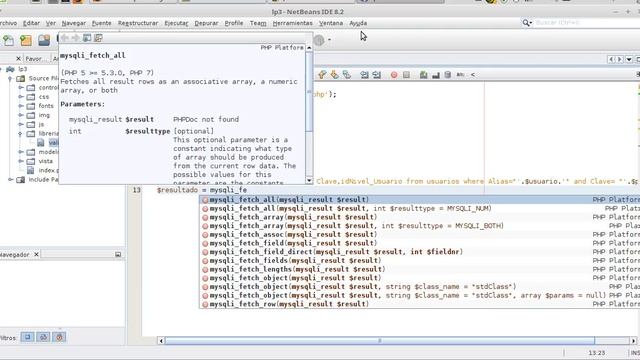Go back in the documentation popup
The width and height of the screenshot is (640, 360).
coord(65,38)
